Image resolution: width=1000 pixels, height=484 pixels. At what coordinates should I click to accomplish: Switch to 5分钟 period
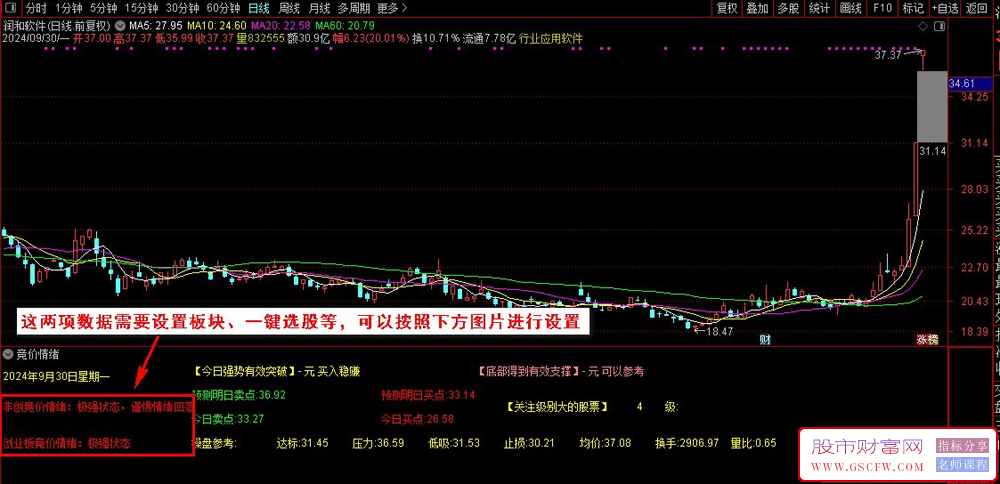103,8
